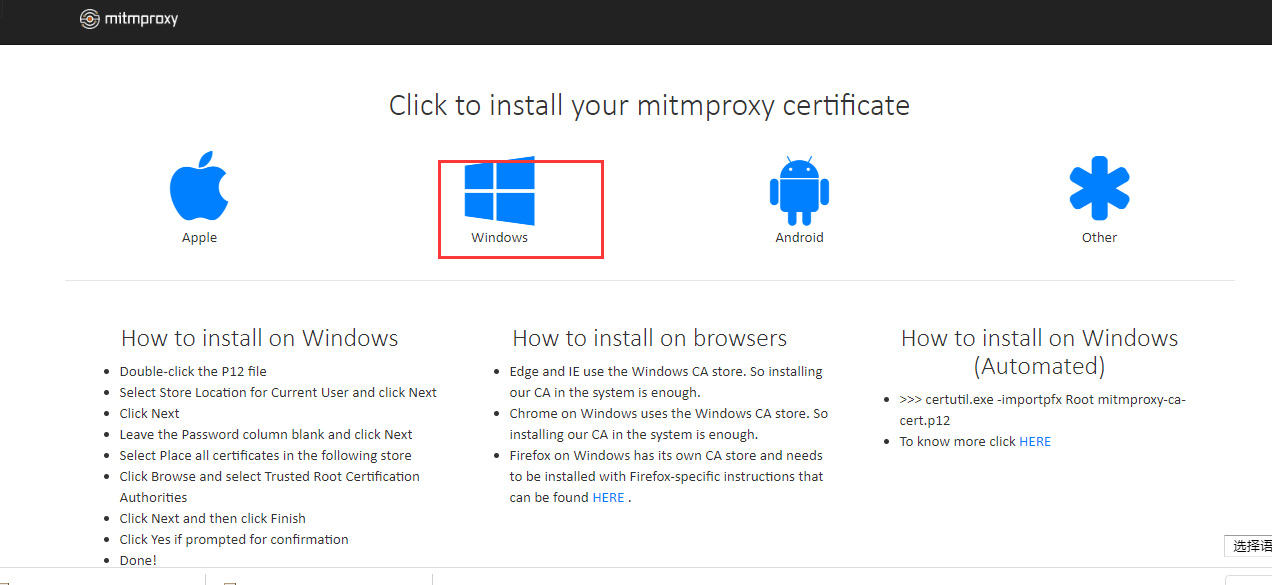Viewport: 1272px width, 585px height.
Task: Open the 选择语言 language selector
Action: tap(1252, 546)
